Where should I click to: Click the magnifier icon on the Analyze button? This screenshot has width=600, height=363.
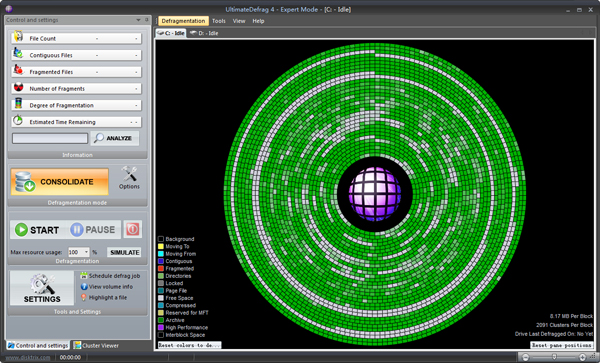(x=99, y=138)
